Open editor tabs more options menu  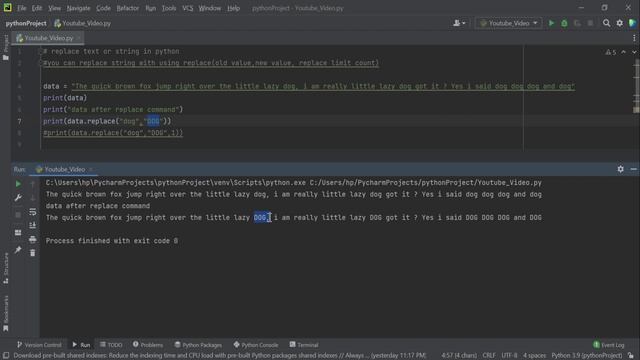point(634,38)
